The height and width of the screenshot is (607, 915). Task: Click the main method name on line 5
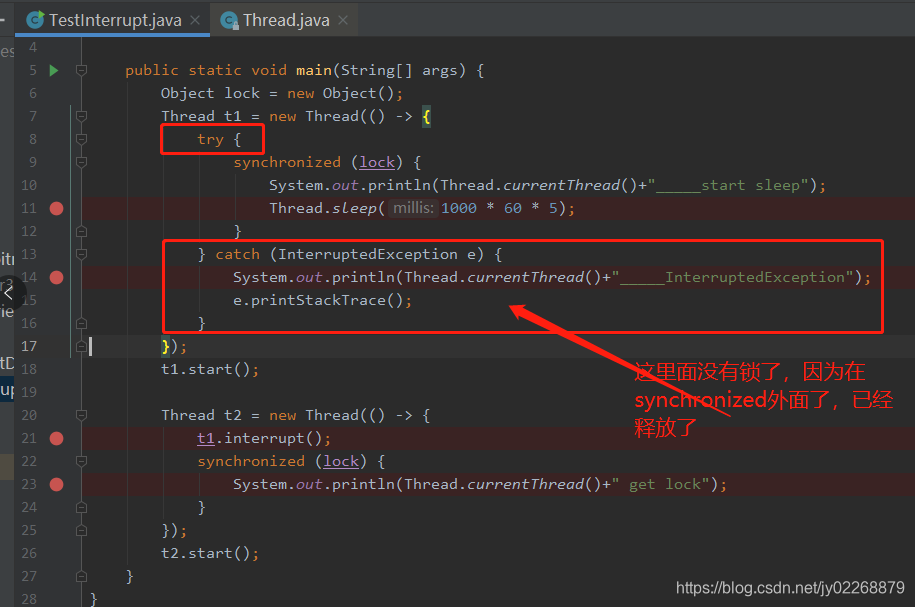(313, 71)
